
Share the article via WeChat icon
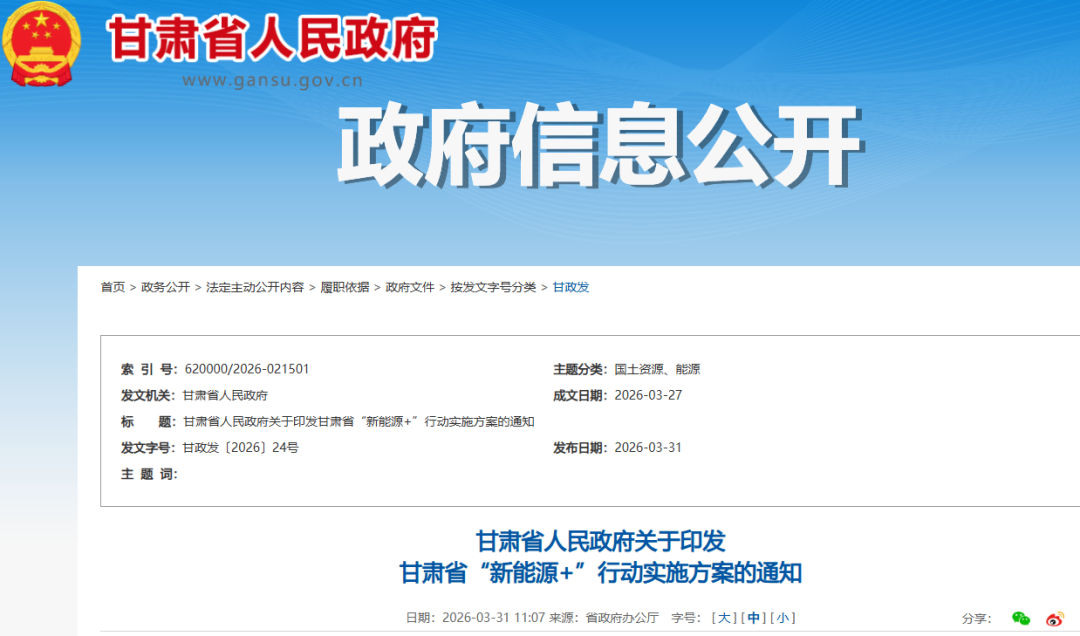click(1020, 618)
